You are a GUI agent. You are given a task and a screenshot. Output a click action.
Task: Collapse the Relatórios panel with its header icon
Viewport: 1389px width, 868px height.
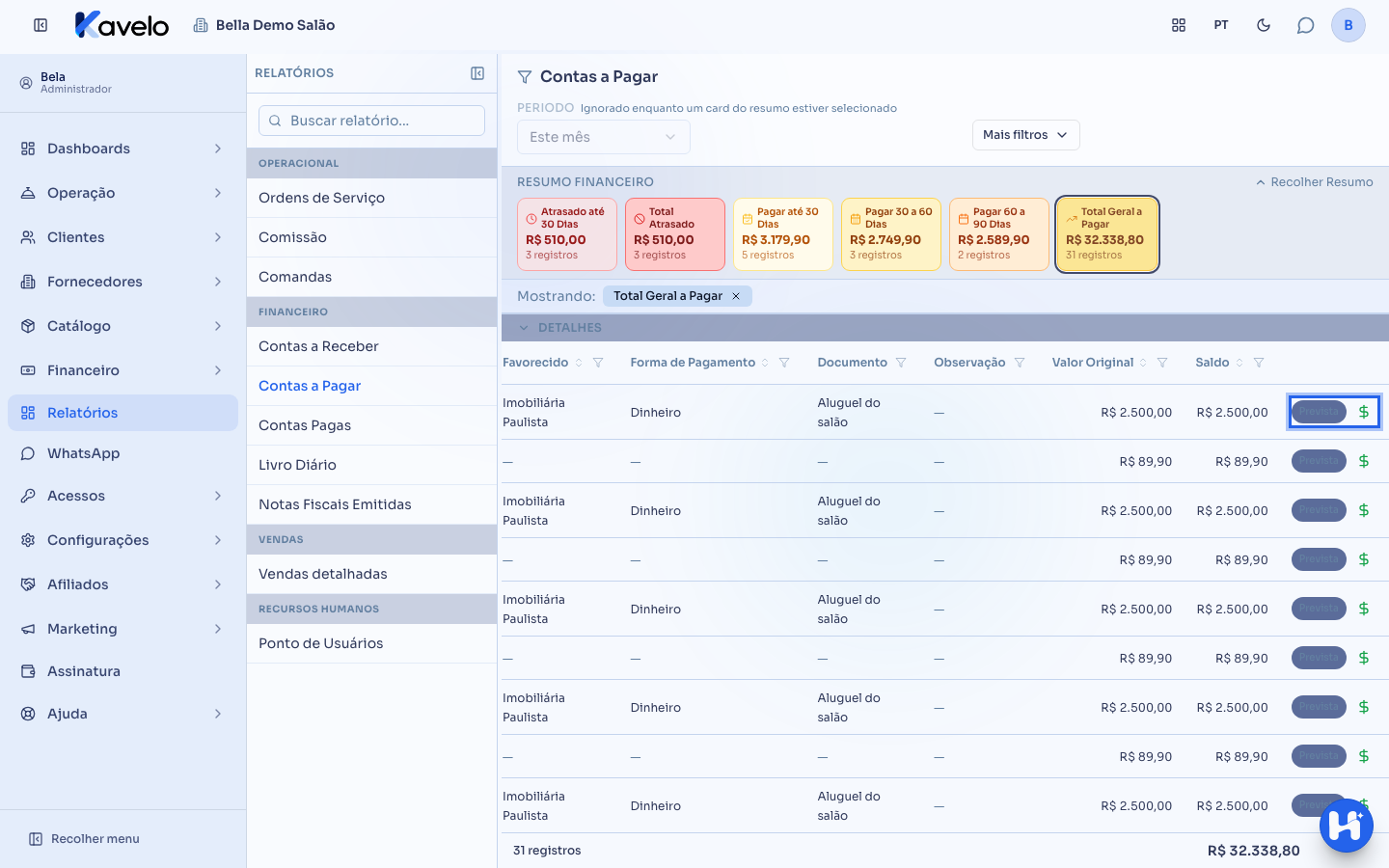(477, 73)
